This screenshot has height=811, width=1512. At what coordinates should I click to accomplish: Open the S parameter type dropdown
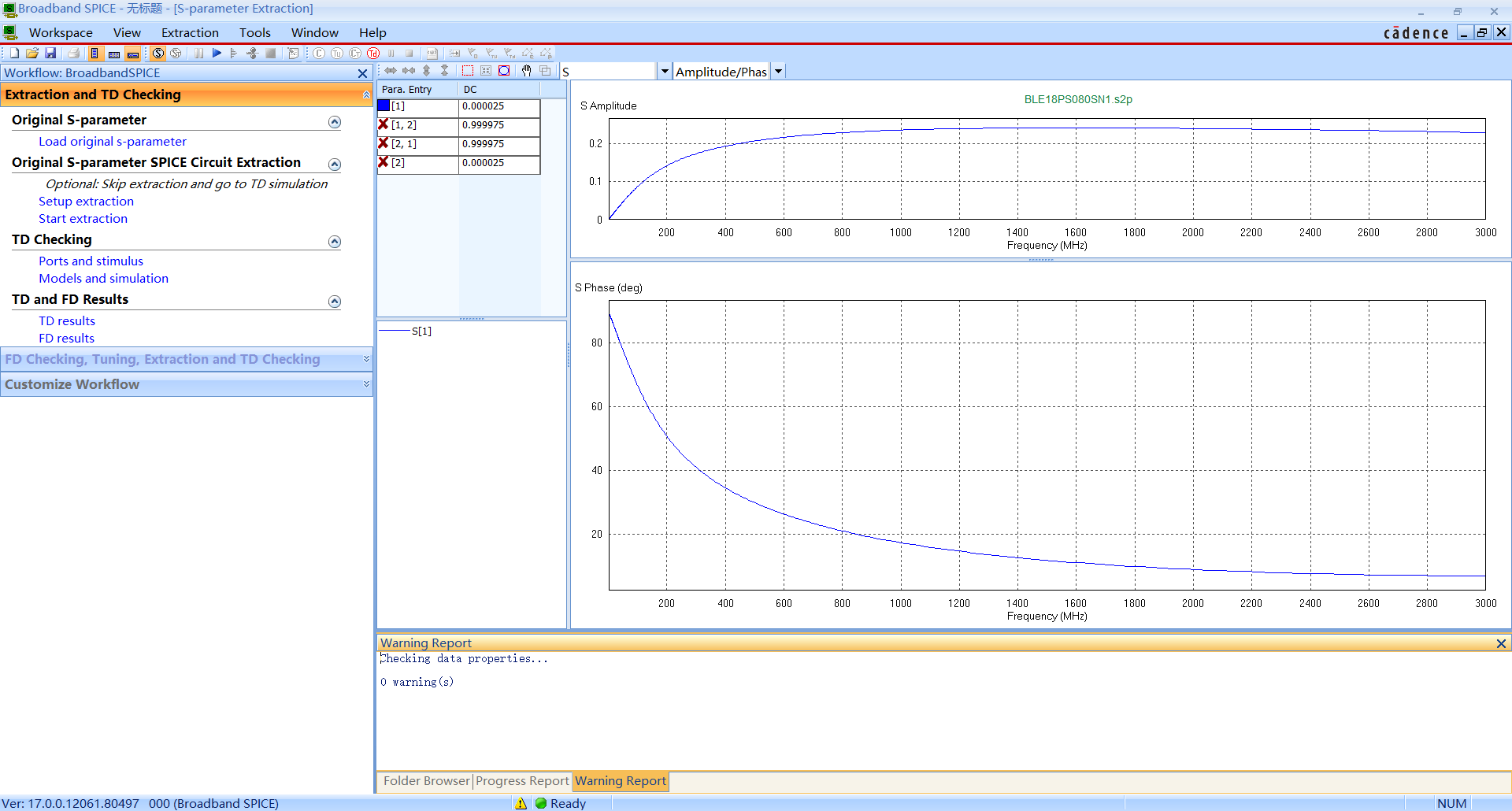(x=665, y=72)
